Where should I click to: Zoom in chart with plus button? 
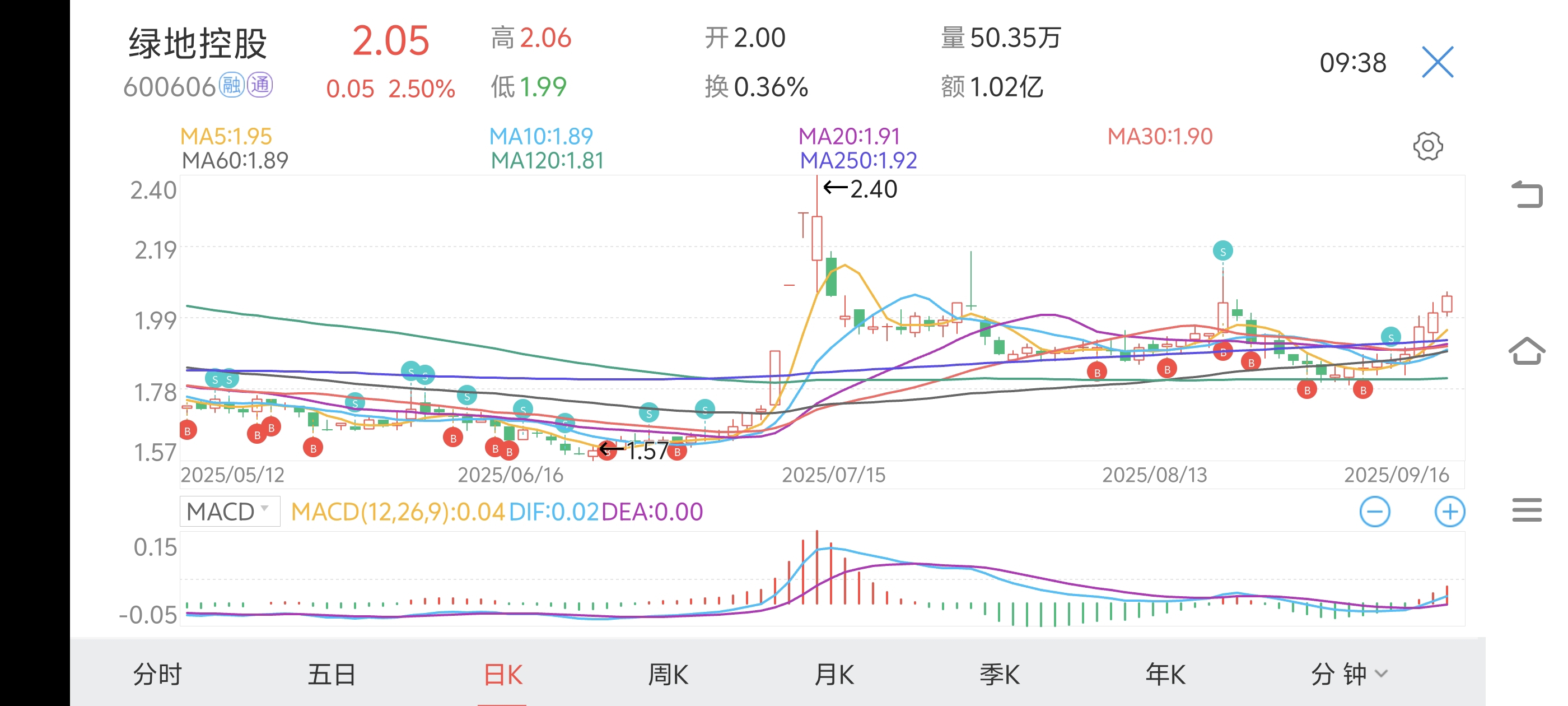(1449, 512)
